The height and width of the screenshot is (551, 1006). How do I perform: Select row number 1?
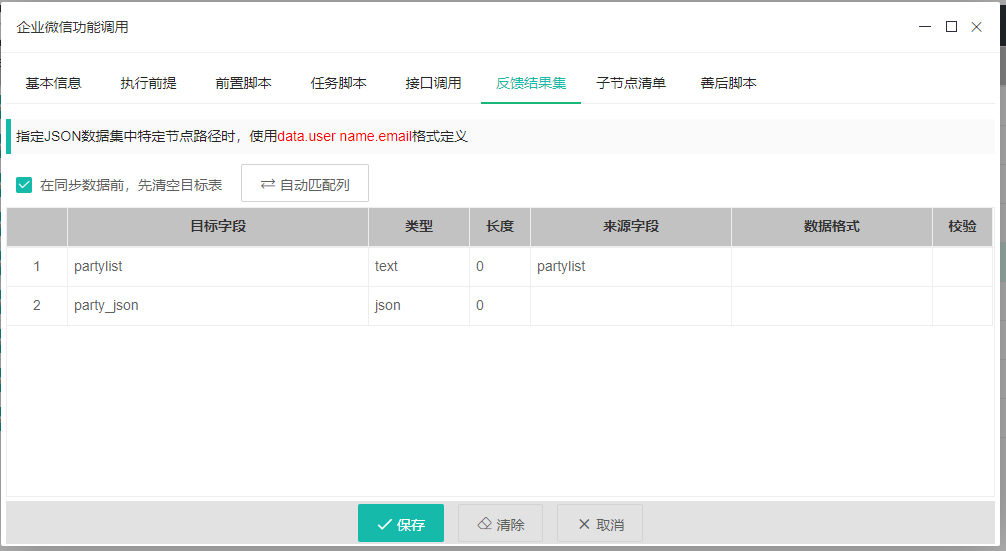[x=37, y=267]
